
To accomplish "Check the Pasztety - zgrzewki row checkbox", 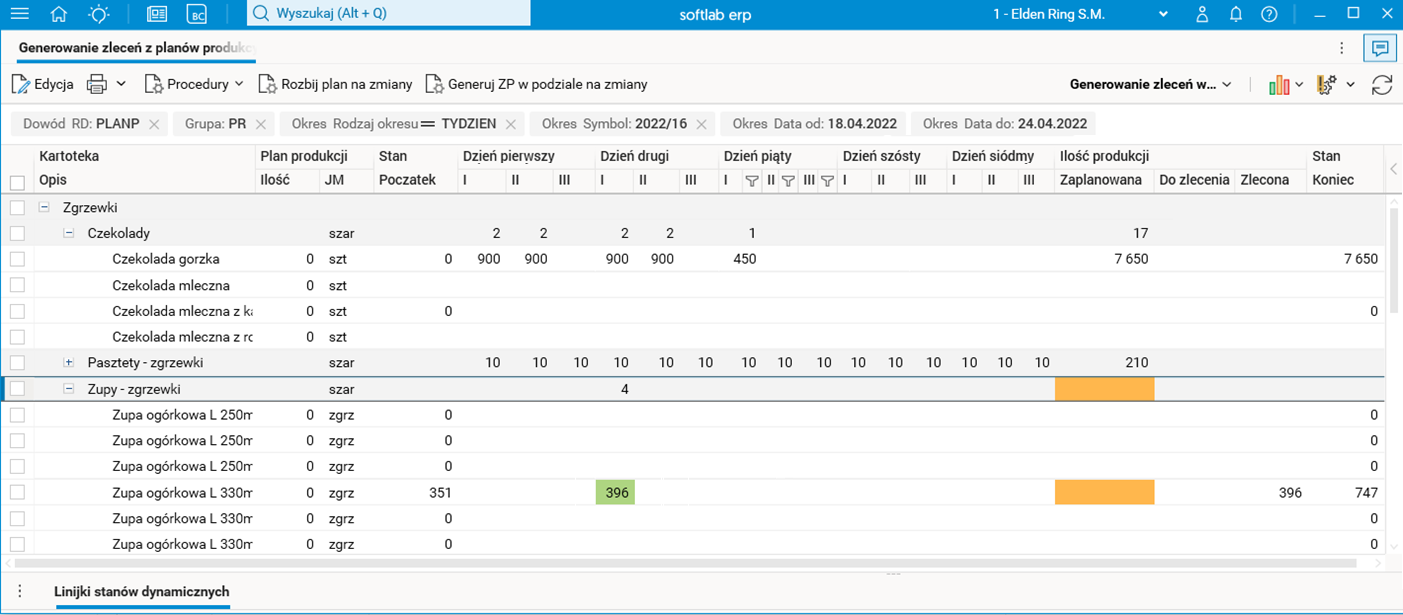I will point(17,362).
